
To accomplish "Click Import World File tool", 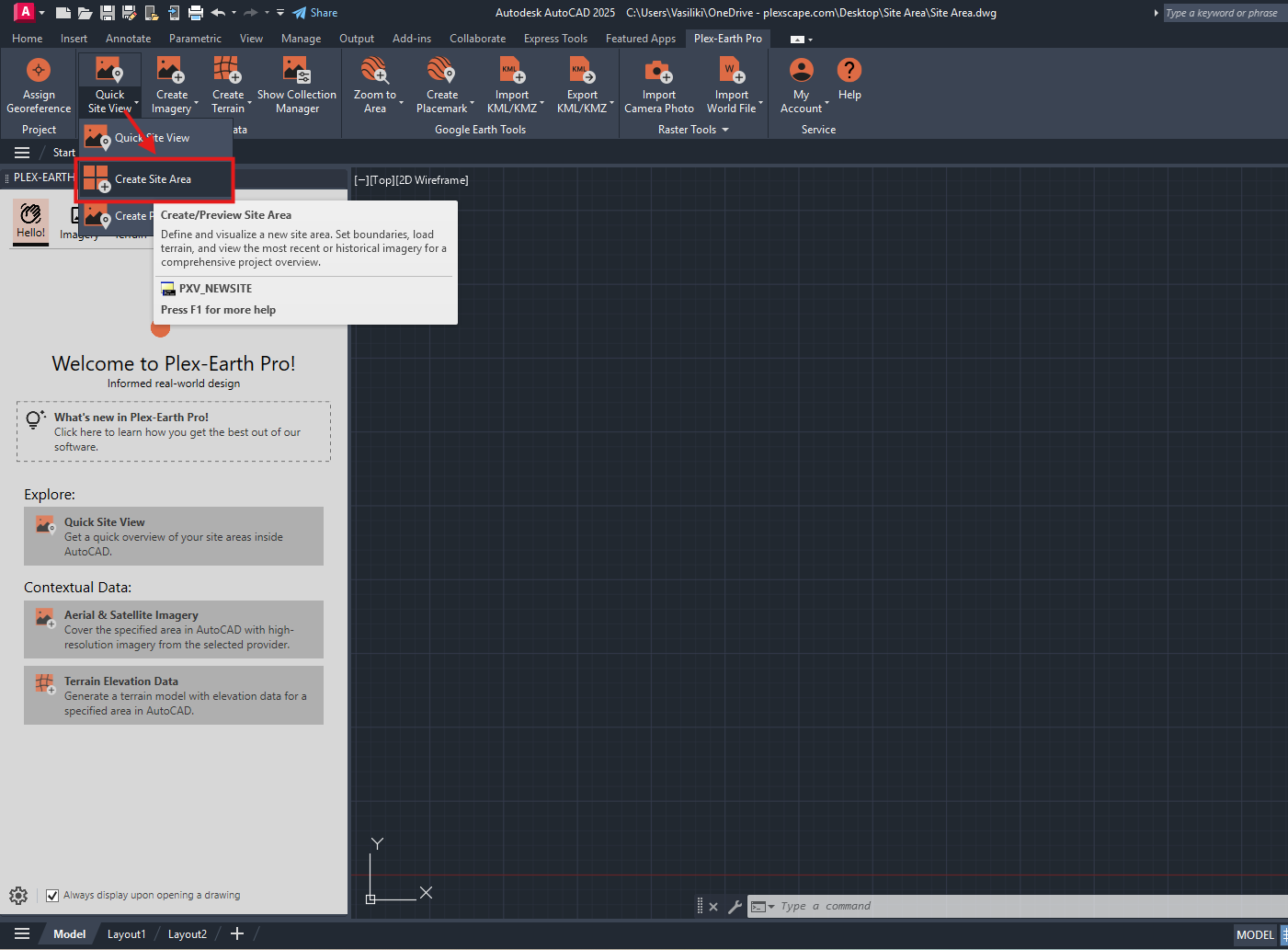I will [732, 86].
